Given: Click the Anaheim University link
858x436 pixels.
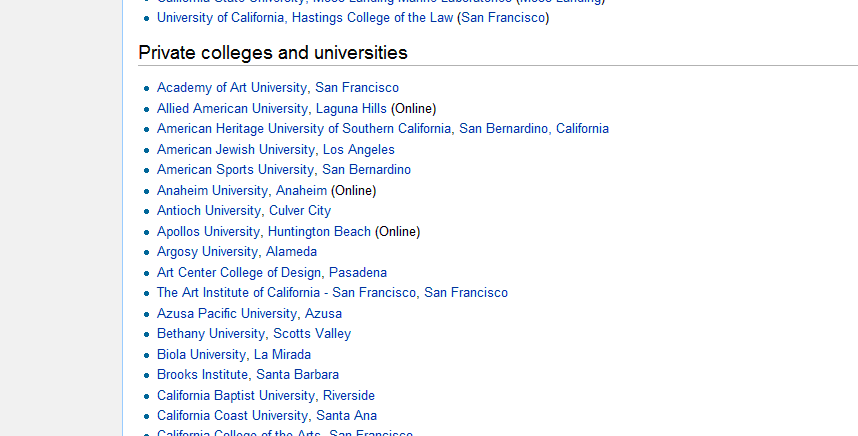Looking at the screenshot, I should [x=212, y=191].
